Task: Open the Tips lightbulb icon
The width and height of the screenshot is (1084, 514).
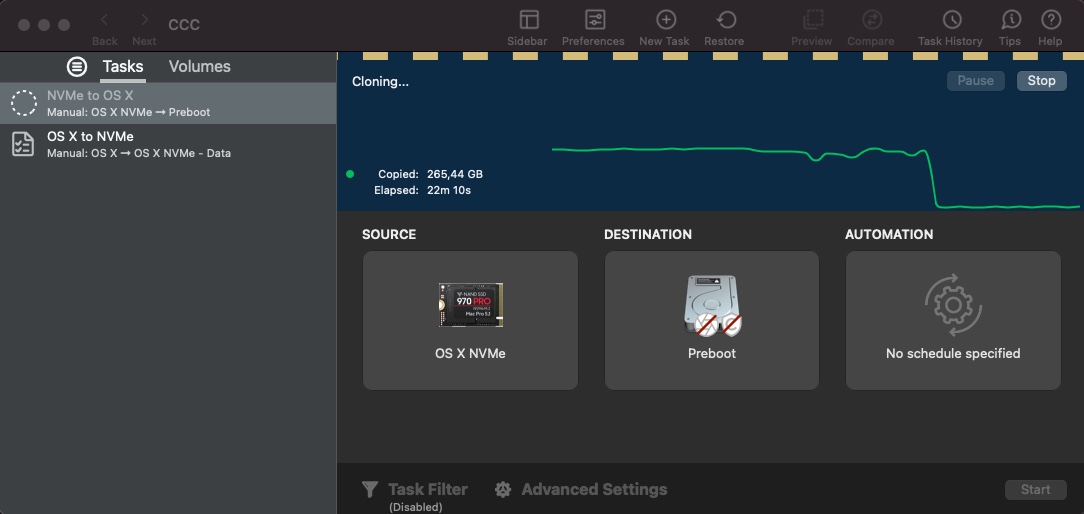Action: coord(1010,20)
